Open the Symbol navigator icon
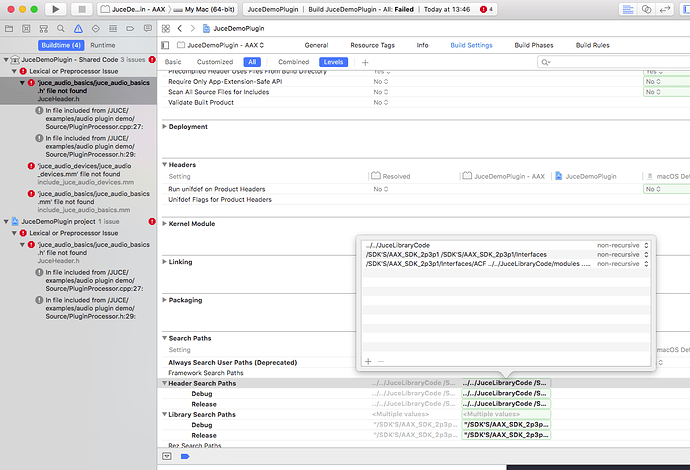This screenshot has width=690, height=470. 44,29
